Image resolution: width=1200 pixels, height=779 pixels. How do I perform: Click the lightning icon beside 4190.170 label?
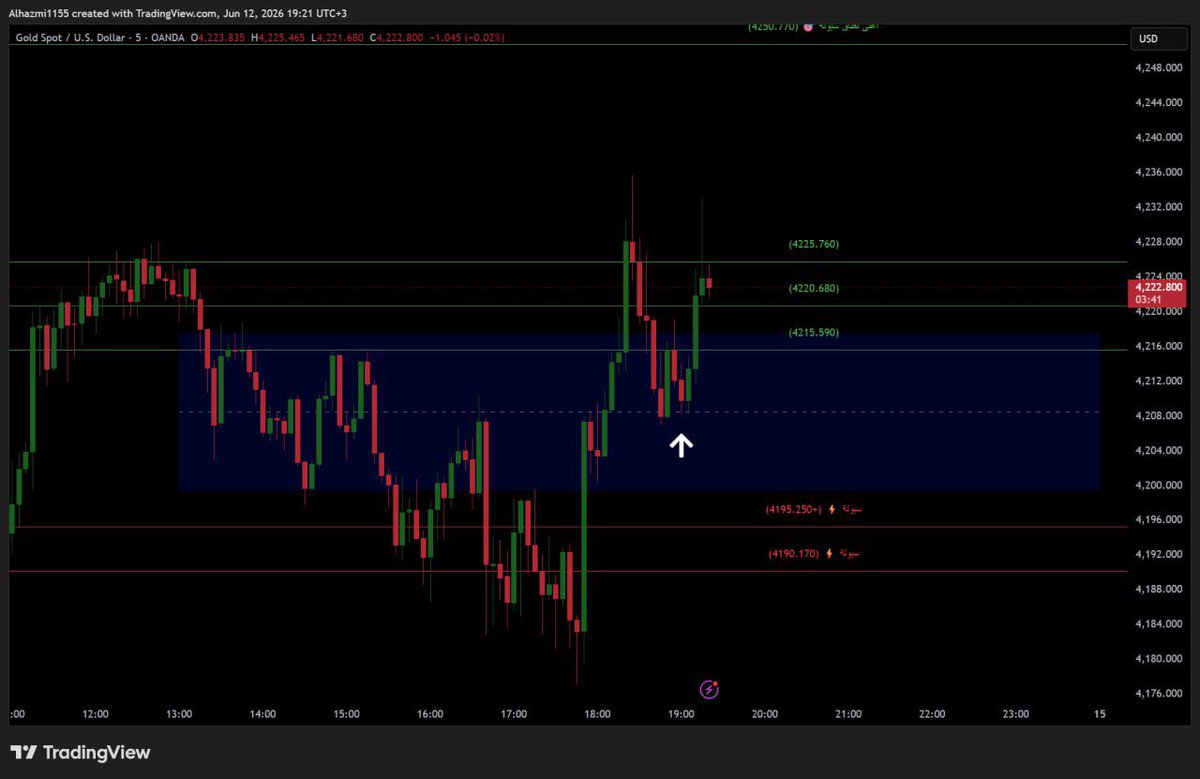click(829, 553)
